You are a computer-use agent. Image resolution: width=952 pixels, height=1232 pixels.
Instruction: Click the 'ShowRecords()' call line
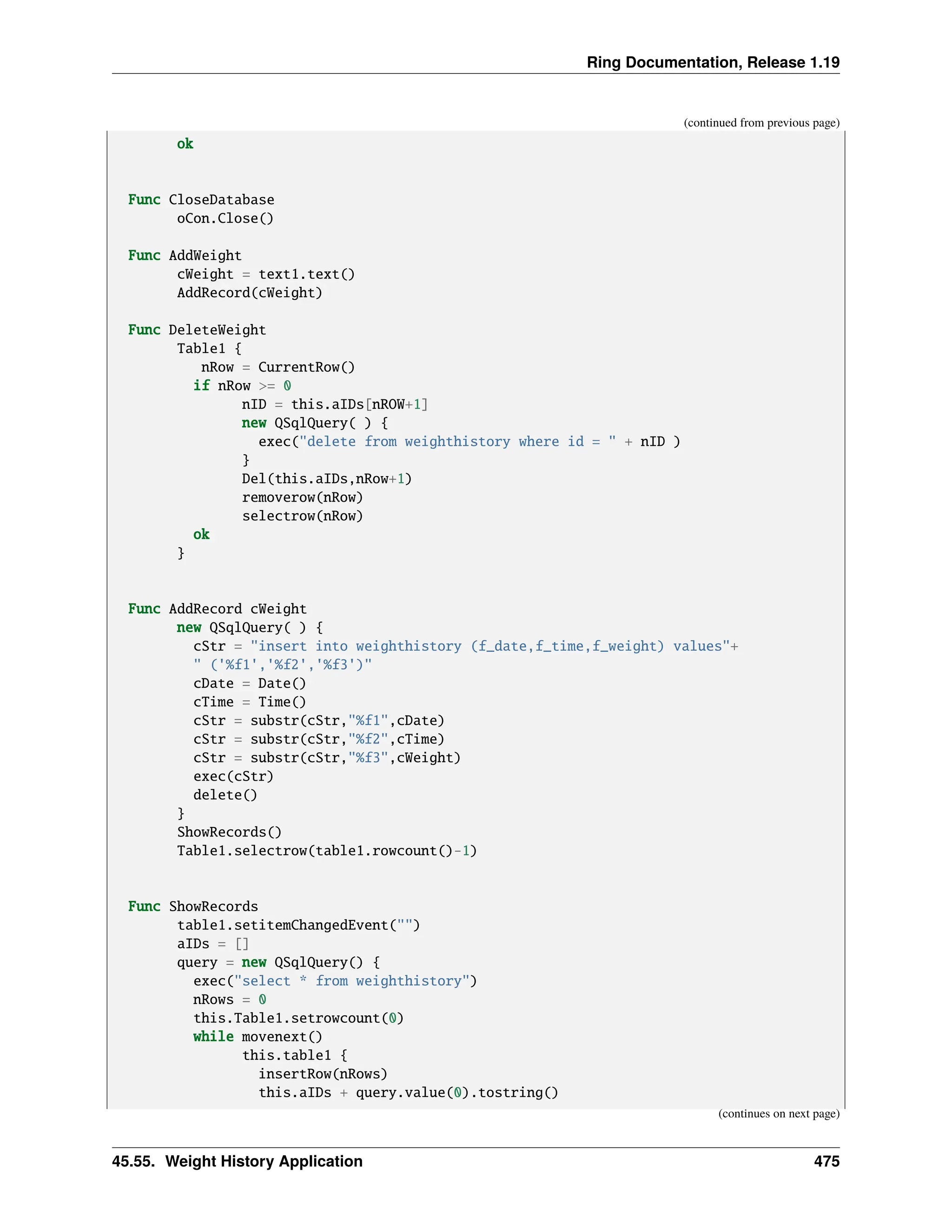click(x=230, y=833)
